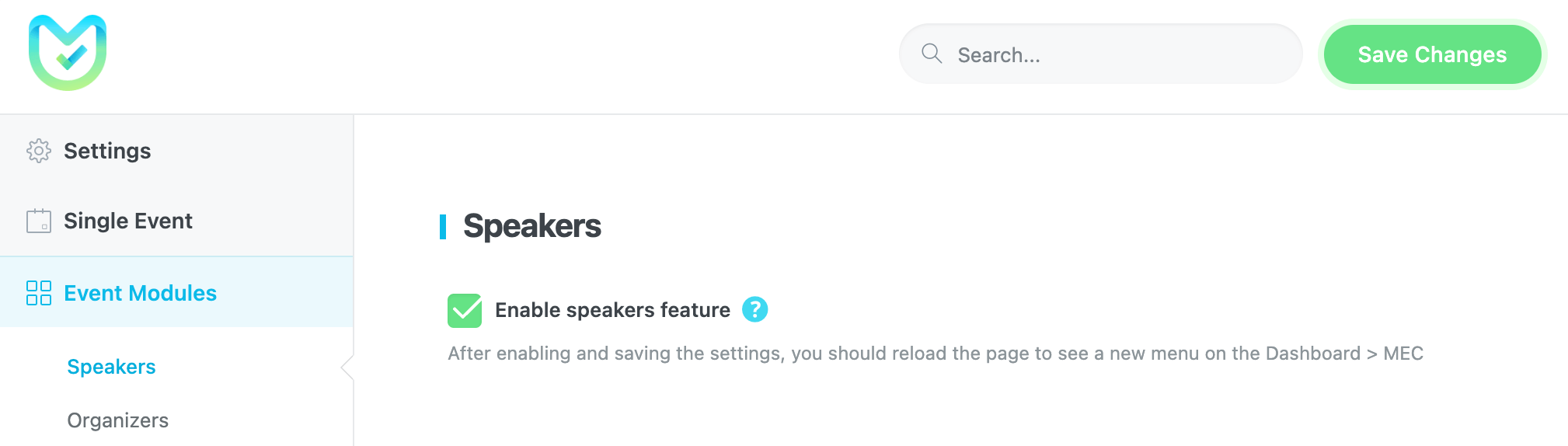
Task: Click the Event Modules grid icon
Action: point(38,293)
